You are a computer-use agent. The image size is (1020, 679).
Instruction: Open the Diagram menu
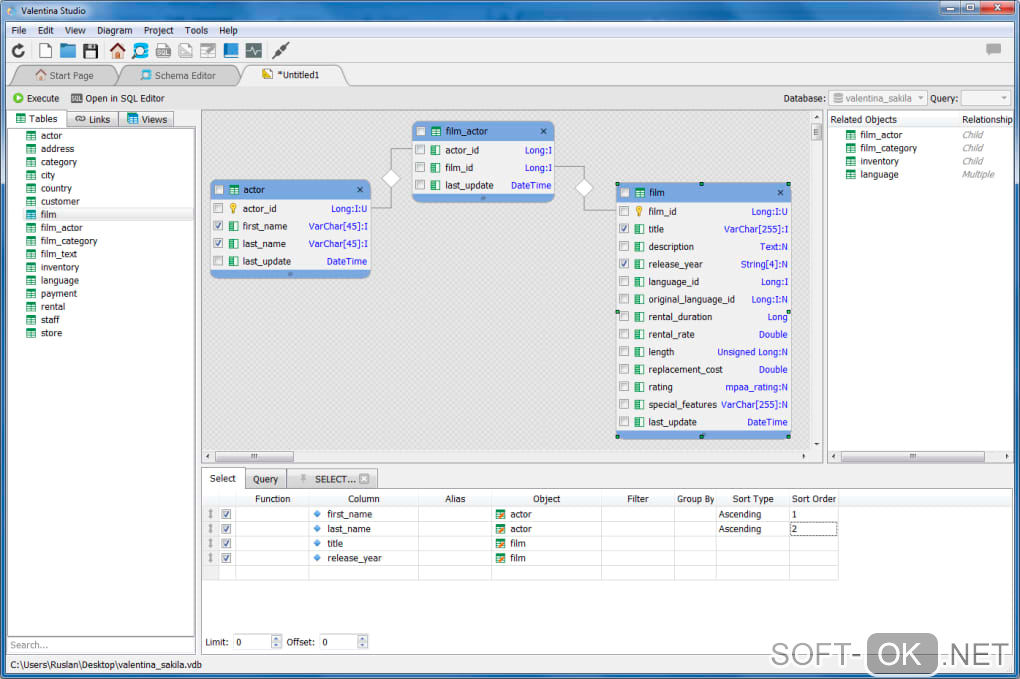pyautogui.click(x=114, y=30)
